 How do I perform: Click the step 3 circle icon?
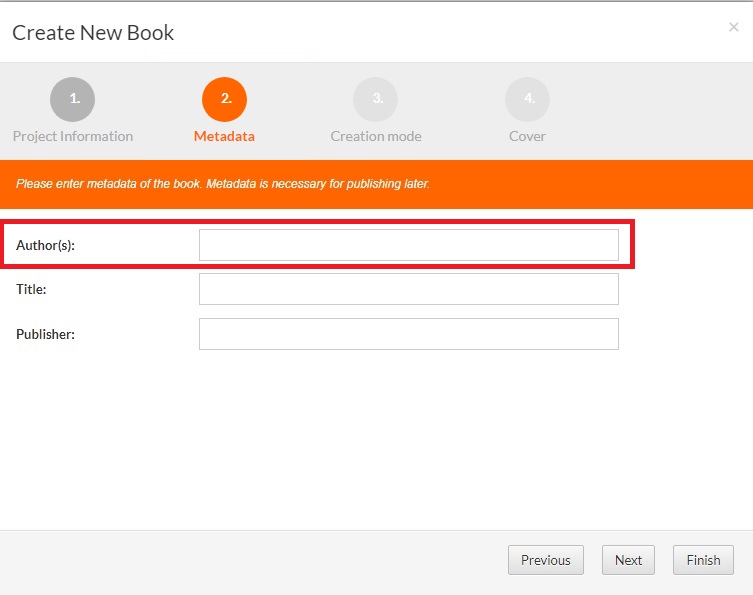375,99
